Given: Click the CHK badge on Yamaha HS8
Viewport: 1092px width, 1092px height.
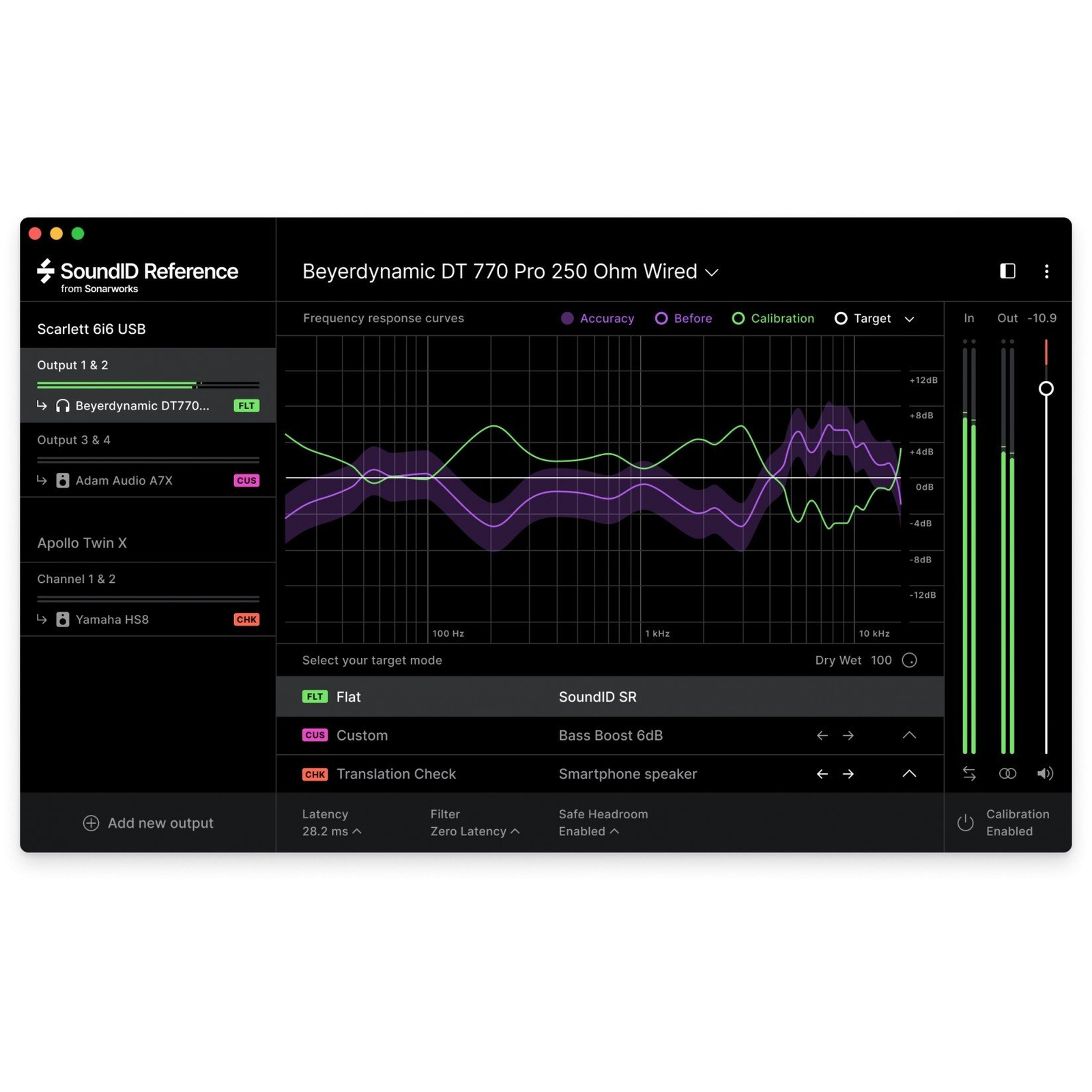Looking at the screenshot, I should coord(246,620).
